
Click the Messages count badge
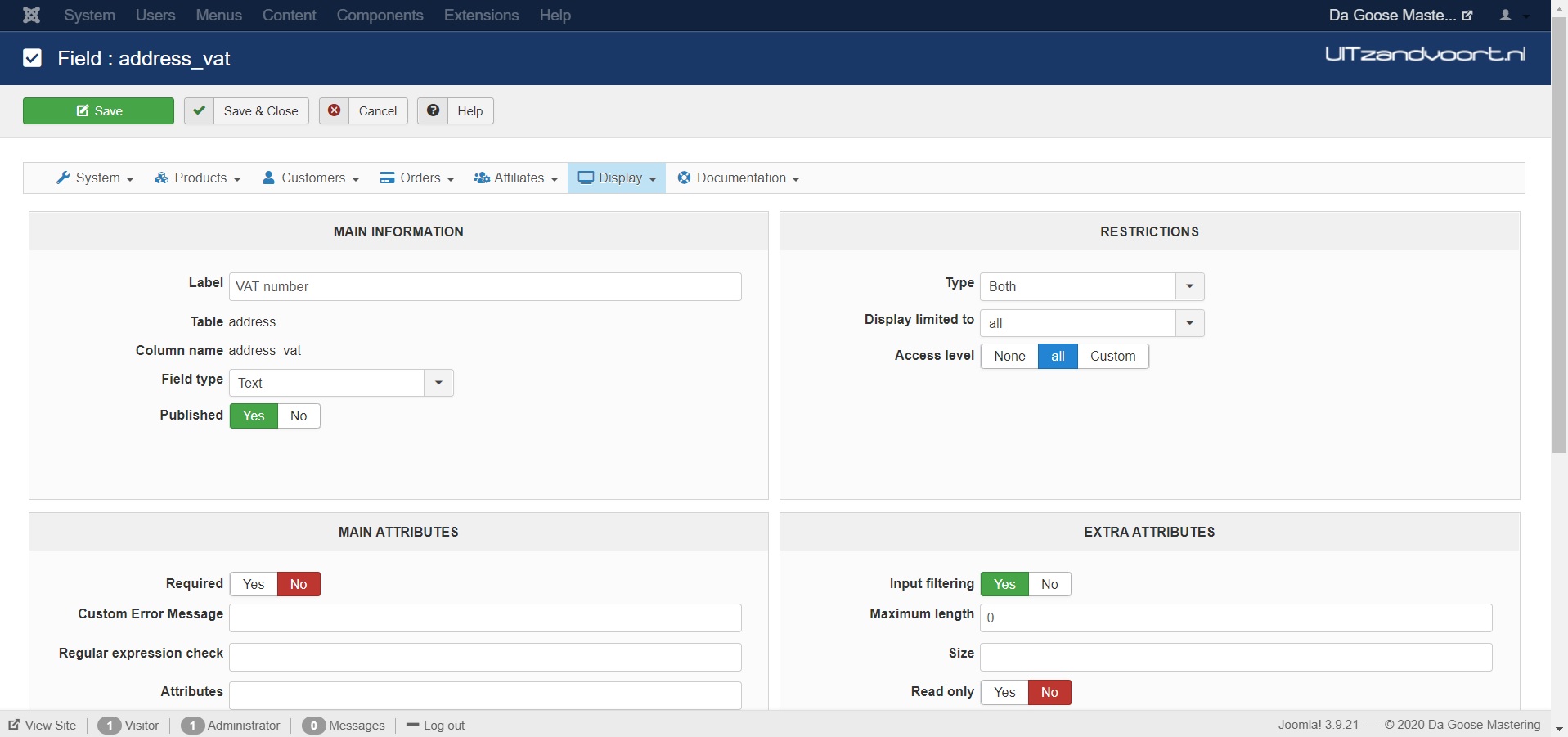click(313, 726)
